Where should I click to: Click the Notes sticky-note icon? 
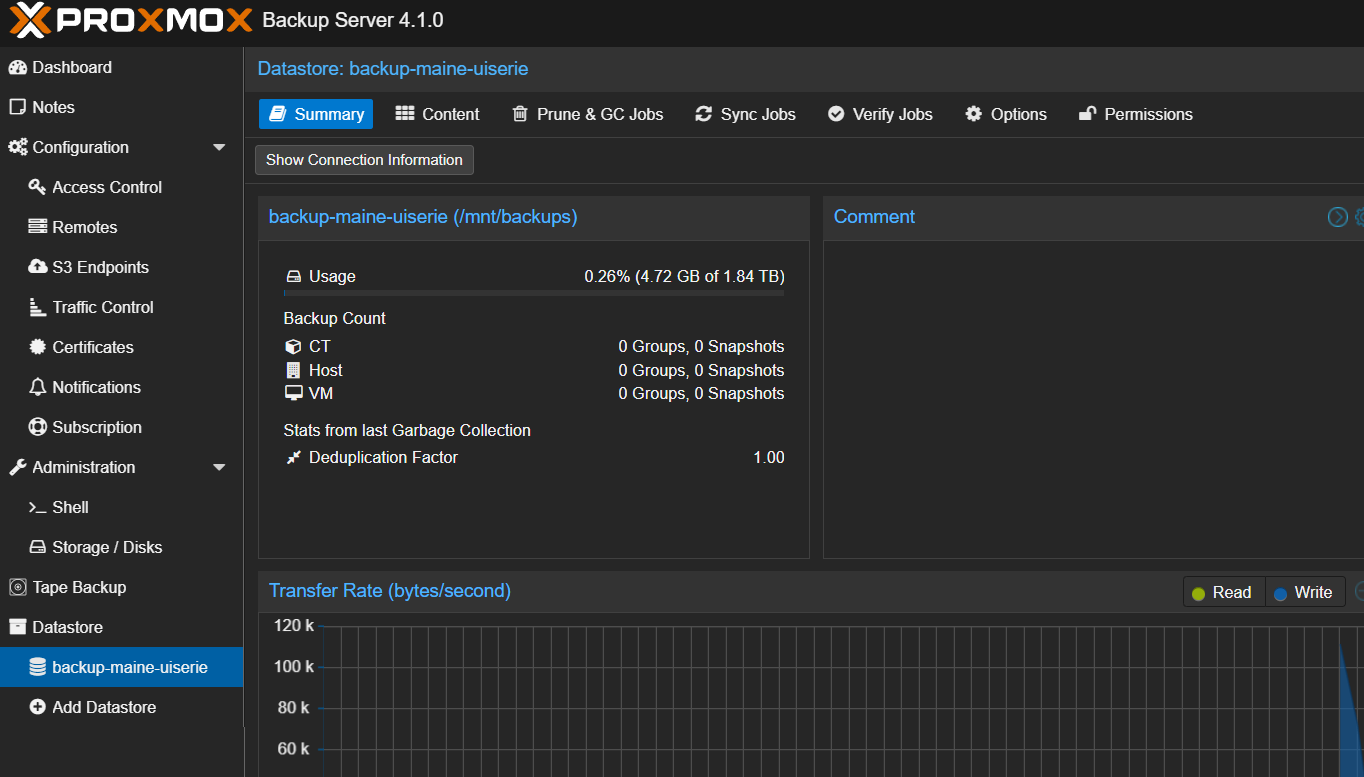pos(17,107)
